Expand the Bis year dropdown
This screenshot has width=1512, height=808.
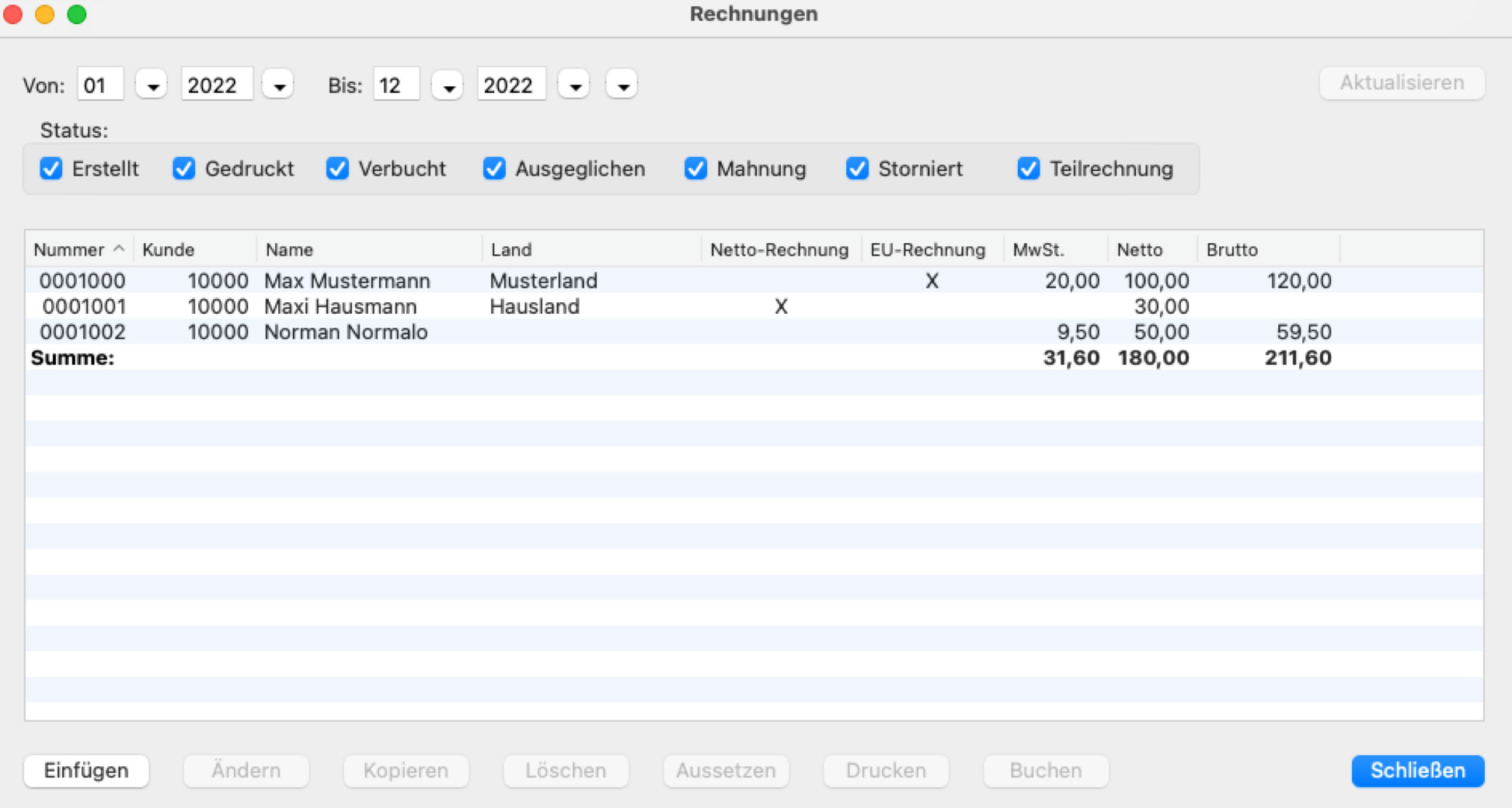[574, 85]
